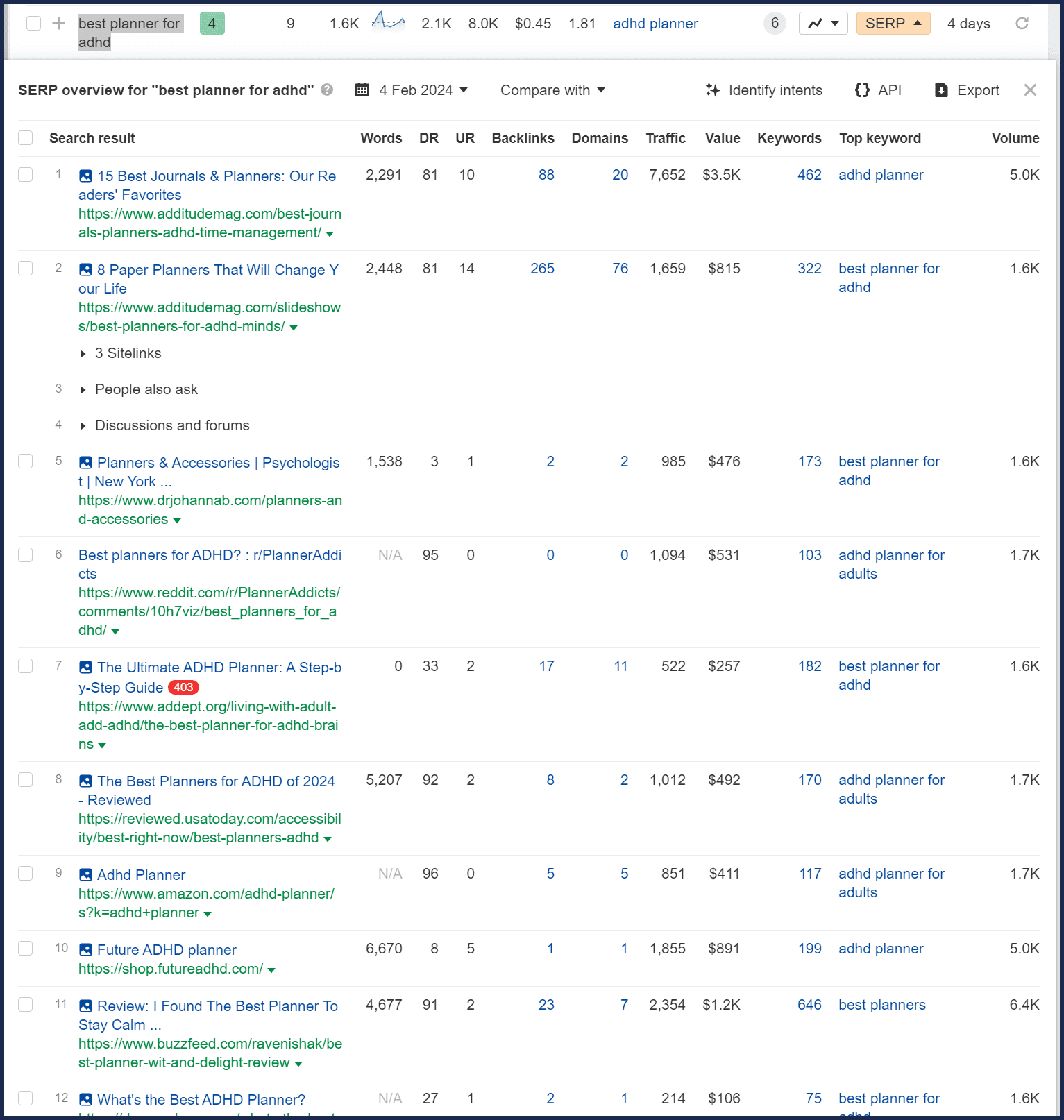Click 88 backlinks for result 1
Image resolution: width=1064 pixels, height=1120 pixels.
click(x=546, y=175)
